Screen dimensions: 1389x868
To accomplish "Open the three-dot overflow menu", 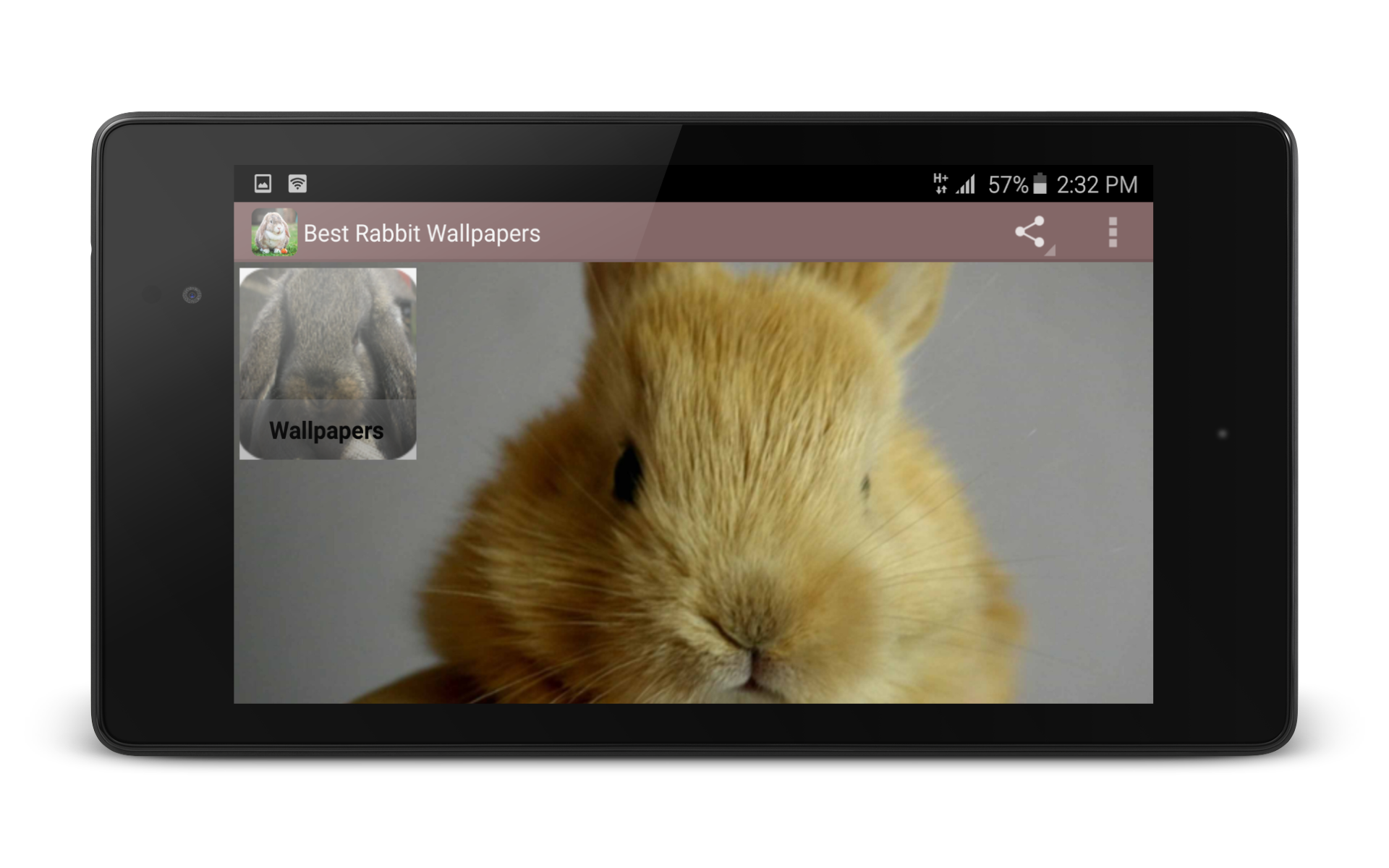I will click(x=1113, y=232).
